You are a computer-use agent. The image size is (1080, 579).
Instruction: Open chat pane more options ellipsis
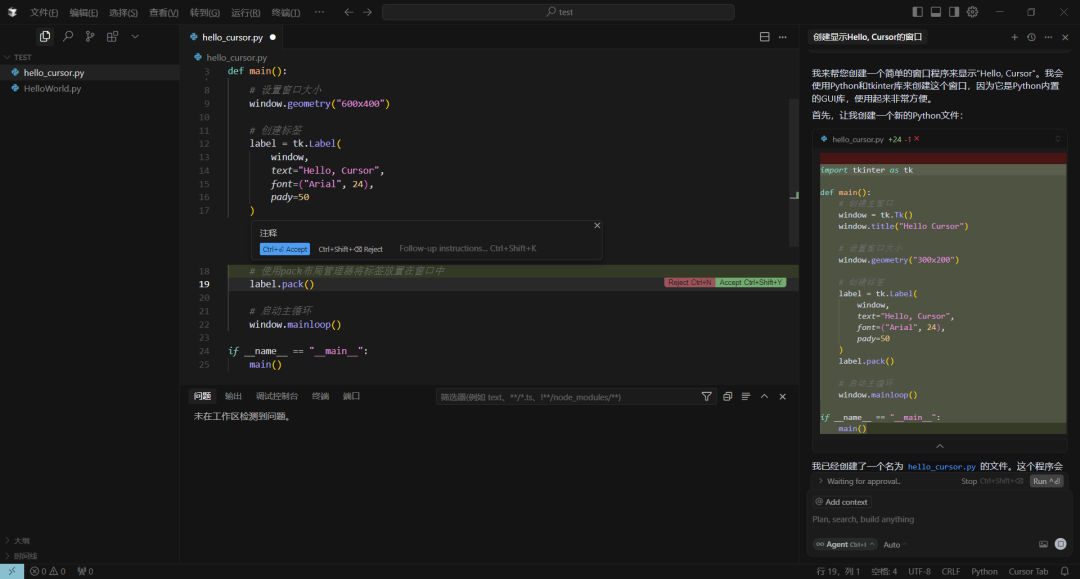[x=1048, y=37]
